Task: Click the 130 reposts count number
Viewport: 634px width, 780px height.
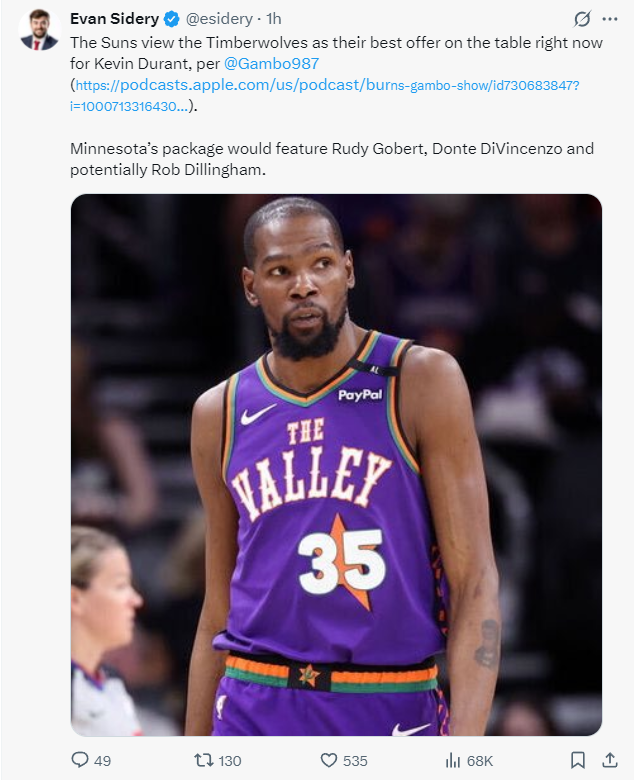Action: [230, 761]
